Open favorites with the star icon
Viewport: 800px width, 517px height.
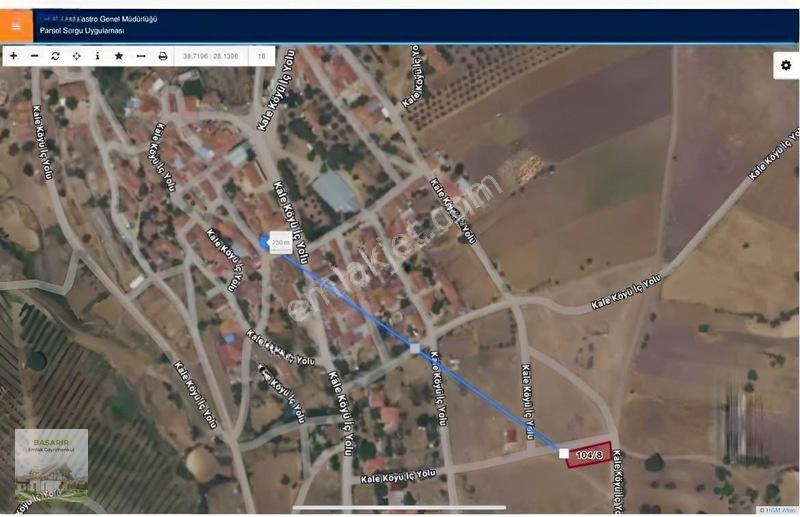click(x=119, y=56)
